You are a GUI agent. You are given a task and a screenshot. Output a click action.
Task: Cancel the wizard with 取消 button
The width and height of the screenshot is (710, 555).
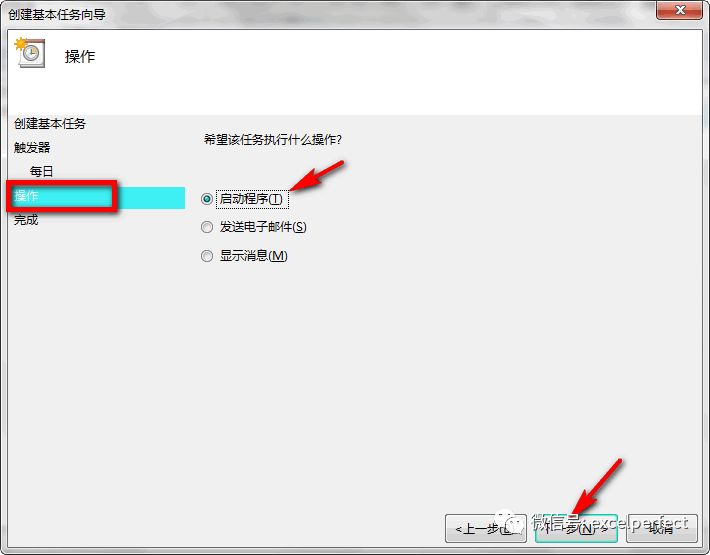[x=662, y=528]
